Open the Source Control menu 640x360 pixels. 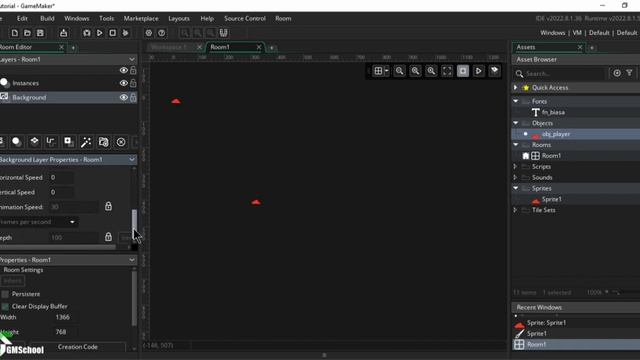point(245,18)
